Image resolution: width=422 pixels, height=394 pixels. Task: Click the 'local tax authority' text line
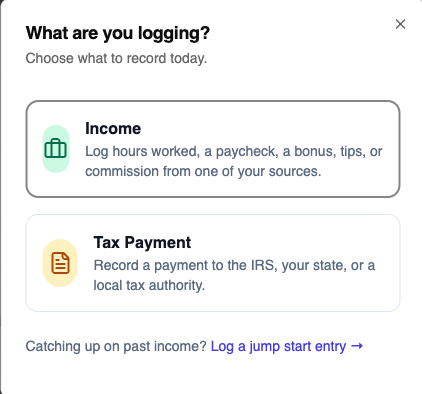tap(149, 285)
